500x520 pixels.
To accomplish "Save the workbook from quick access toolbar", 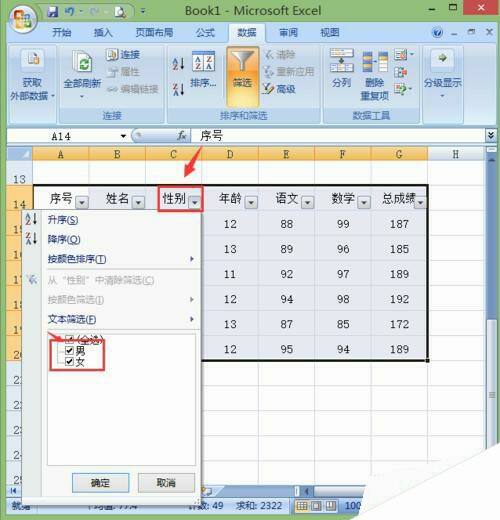I will 53,12.
